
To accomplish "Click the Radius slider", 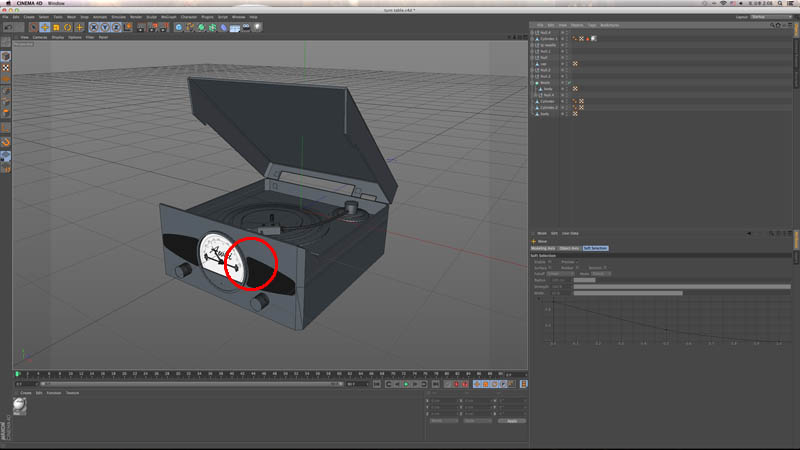I will click(584, 280).
